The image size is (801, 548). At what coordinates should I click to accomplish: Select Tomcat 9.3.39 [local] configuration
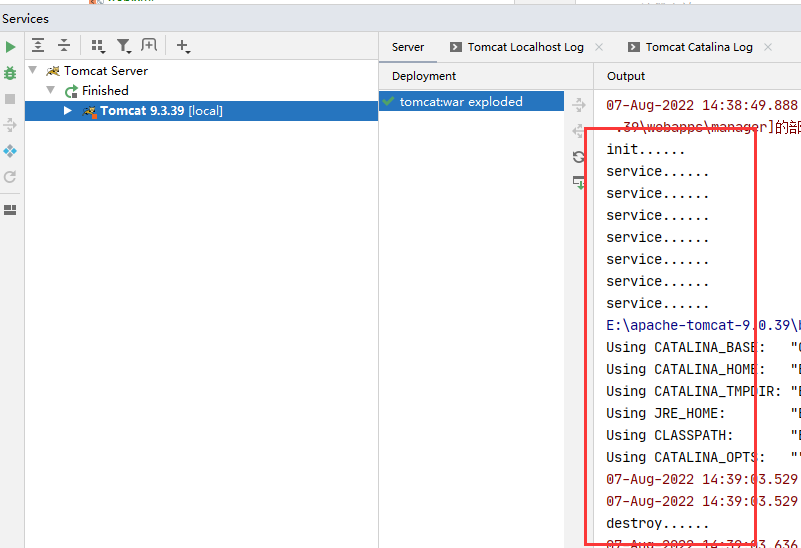point(201,111)
